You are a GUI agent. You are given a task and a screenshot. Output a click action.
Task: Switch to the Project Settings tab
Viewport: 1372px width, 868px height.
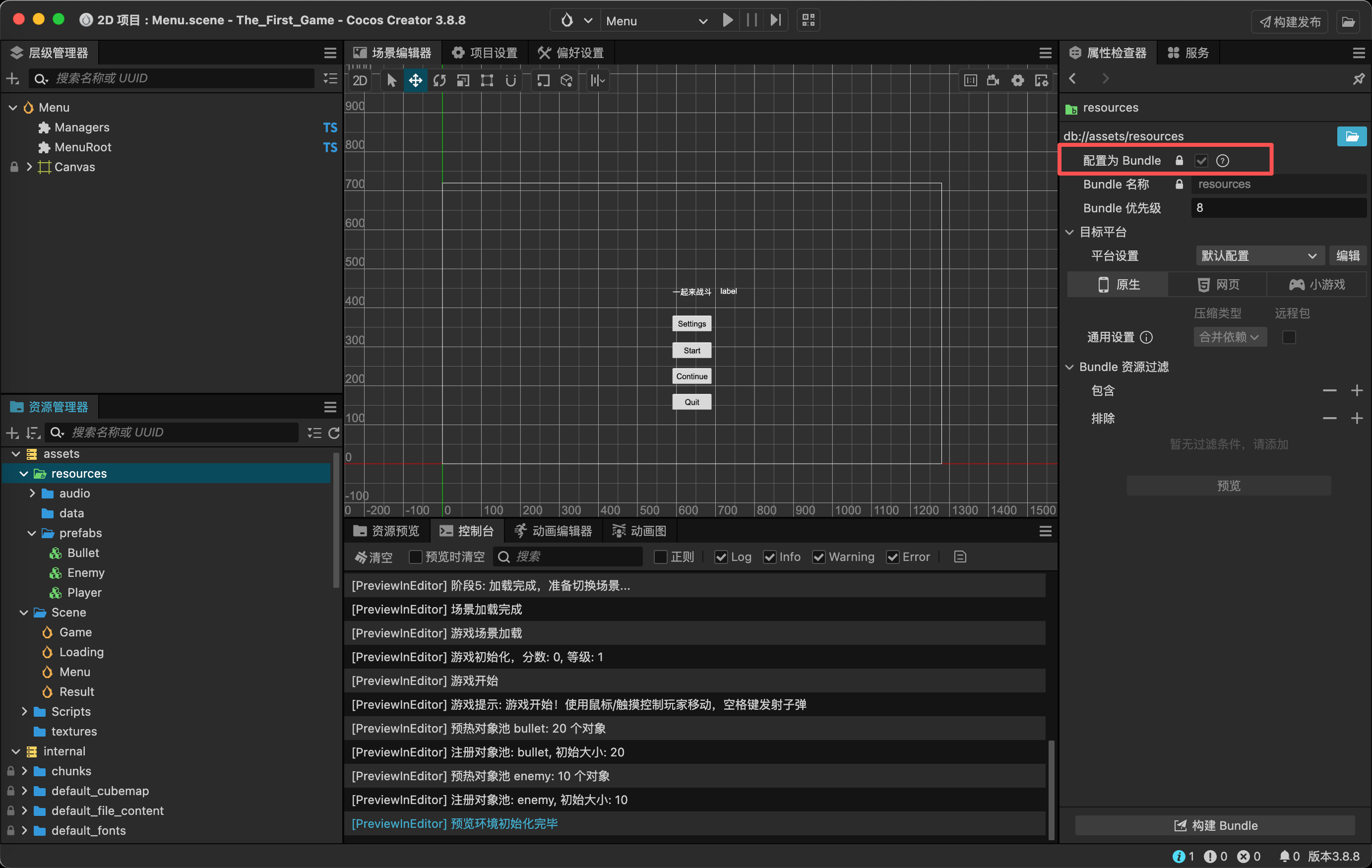(x=485, y=53)
